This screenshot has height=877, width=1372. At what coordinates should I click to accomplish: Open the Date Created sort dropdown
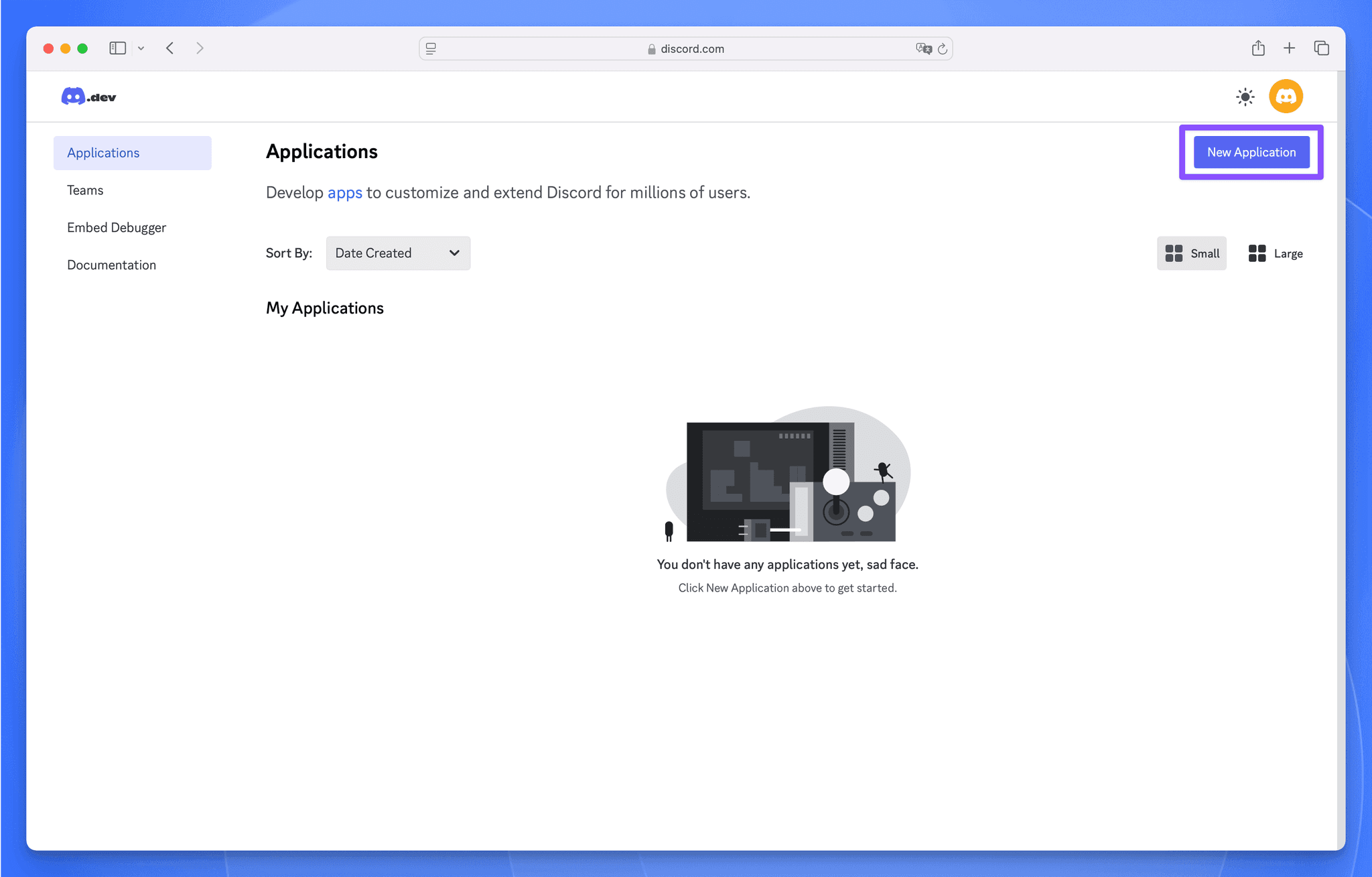(x=398, y=253)
